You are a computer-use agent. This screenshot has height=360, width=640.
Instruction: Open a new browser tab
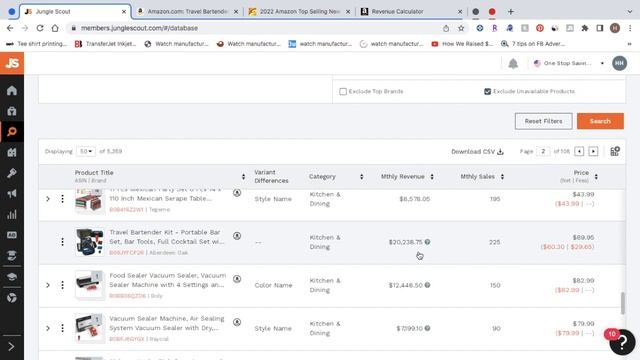click(x=511, y=11)
